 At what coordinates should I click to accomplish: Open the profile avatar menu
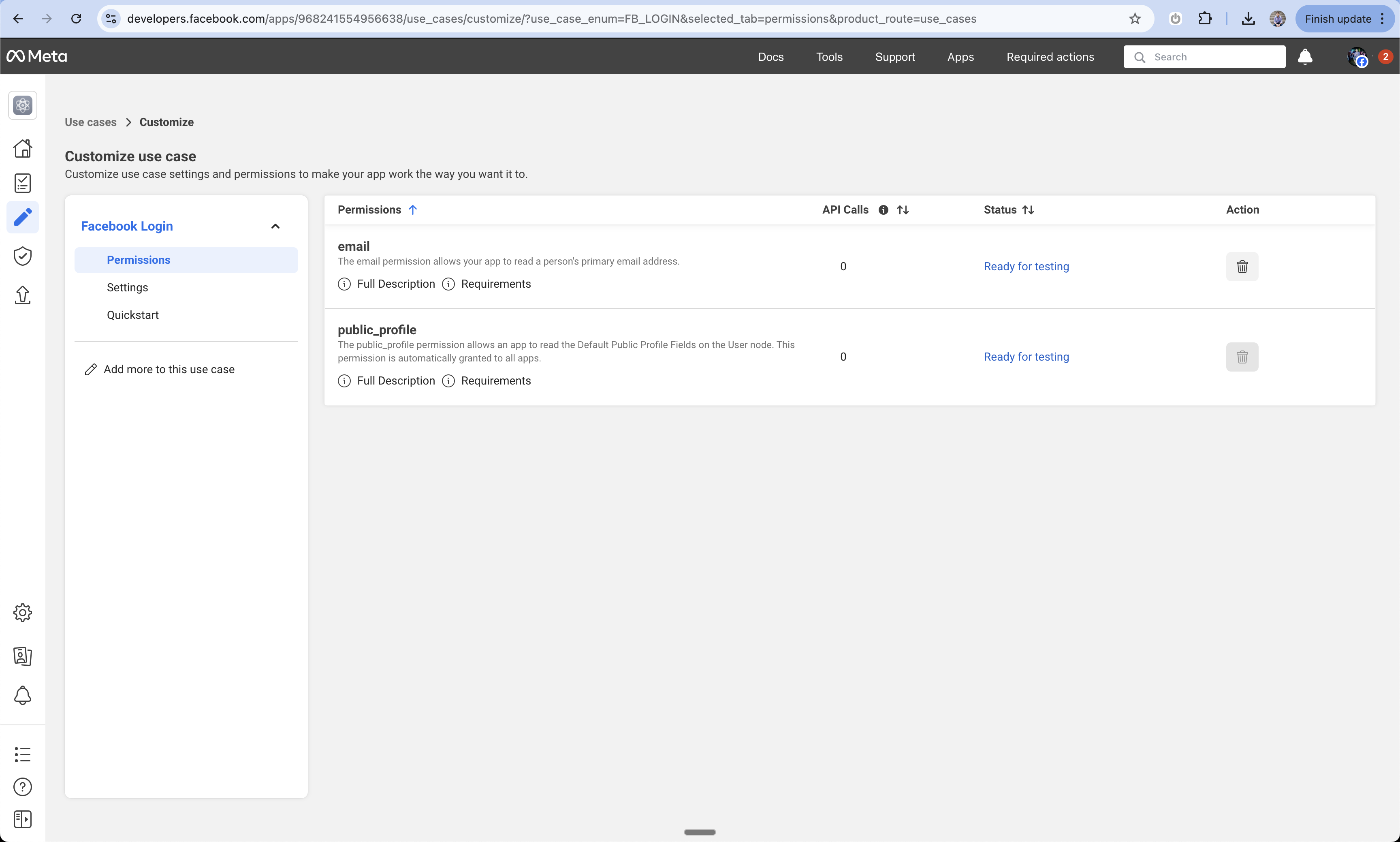point(1357,56)
